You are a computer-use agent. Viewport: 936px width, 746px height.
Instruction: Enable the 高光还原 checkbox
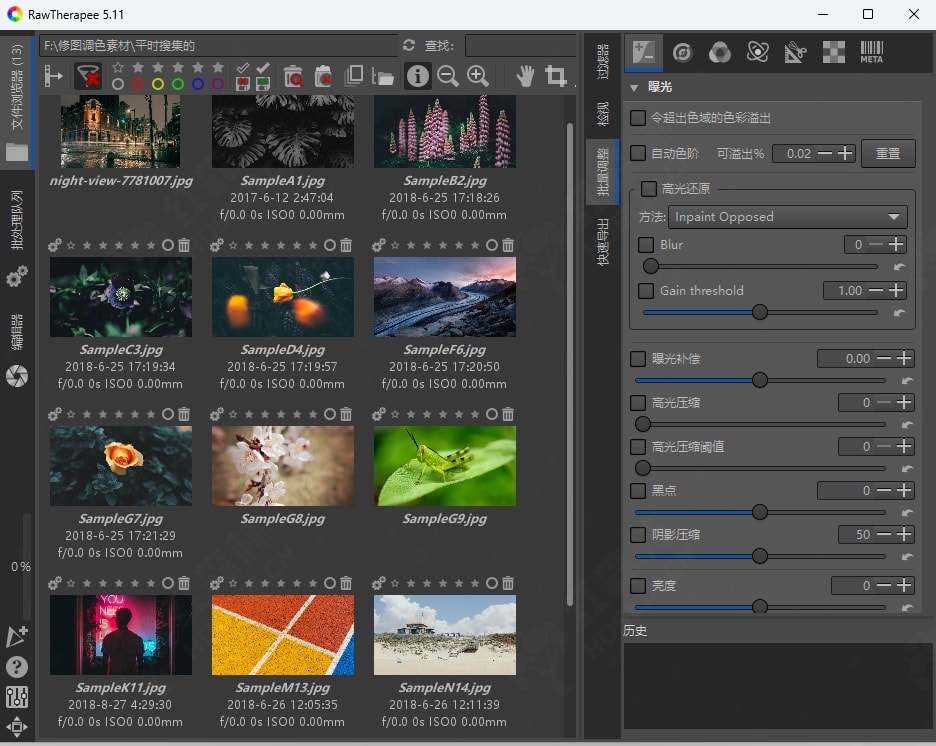point(649,189)
